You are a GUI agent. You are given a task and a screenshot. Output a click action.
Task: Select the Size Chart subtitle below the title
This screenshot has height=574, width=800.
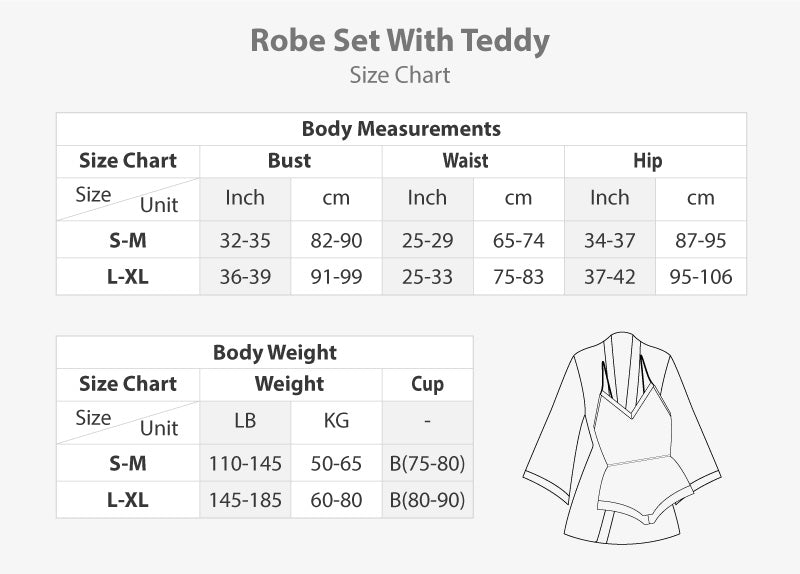pyautogui.click(x=400, y=75)
